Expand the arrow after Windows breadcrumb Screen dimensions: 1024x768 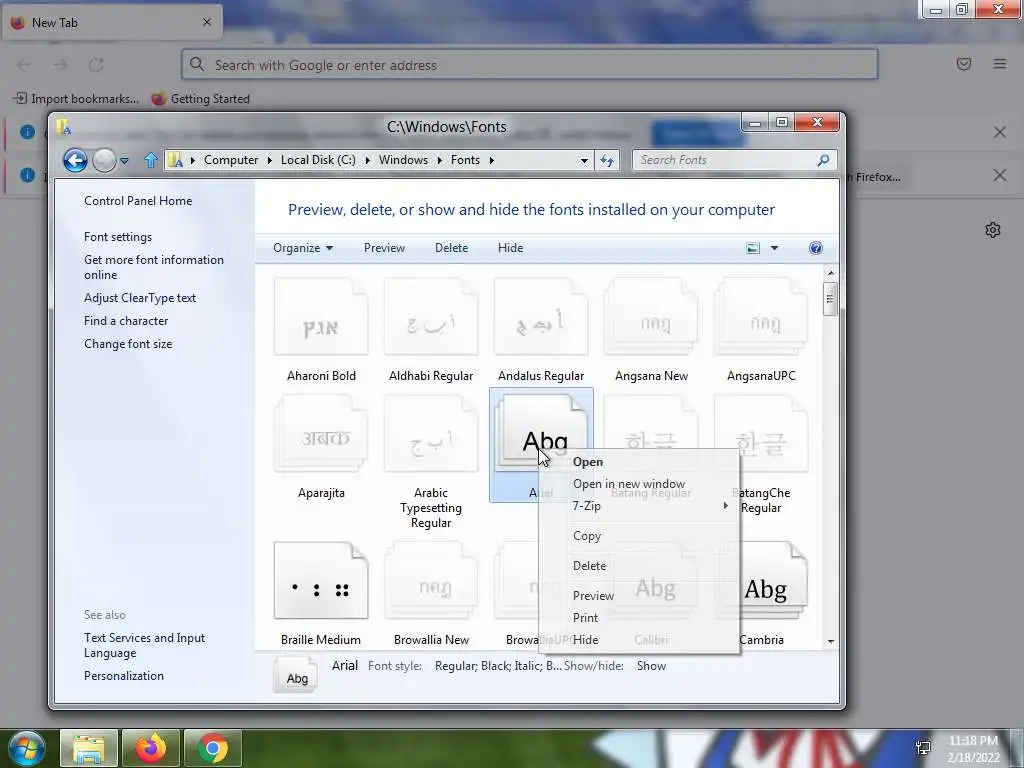click(439, 160)
